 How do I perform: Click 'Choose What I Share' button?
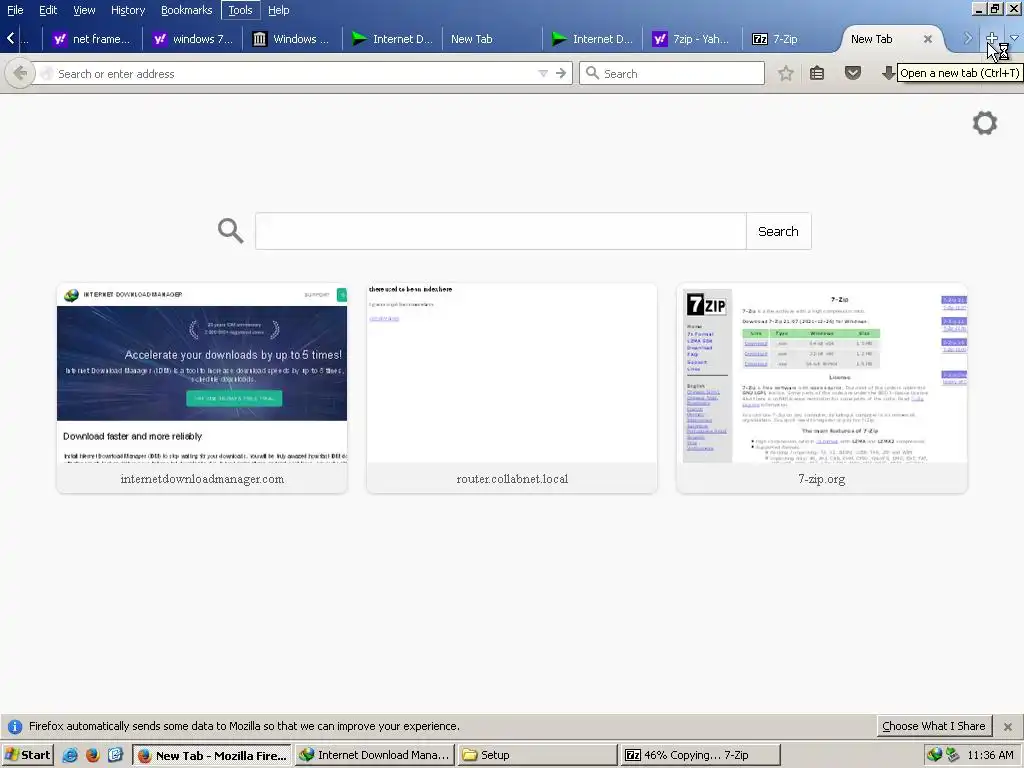point(933,726)
